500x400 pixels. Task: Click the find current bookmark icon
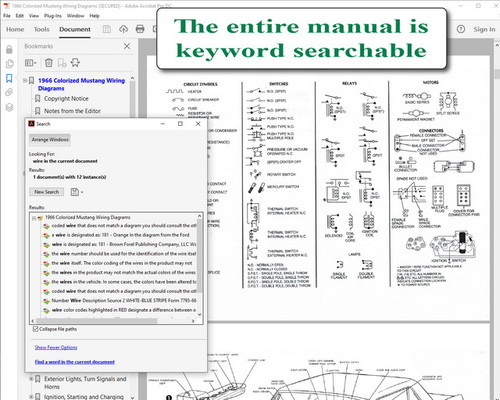[75, 63]
